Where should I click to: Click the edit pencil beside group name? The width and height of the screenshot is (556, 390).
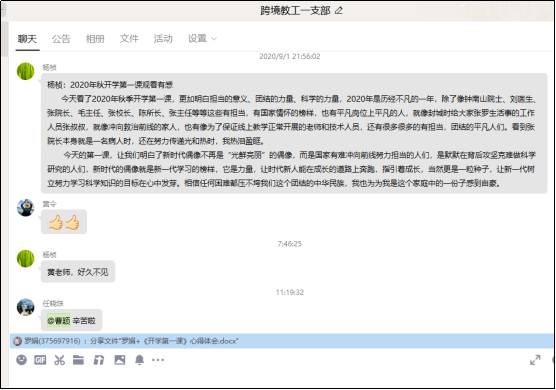pos(339,11)
